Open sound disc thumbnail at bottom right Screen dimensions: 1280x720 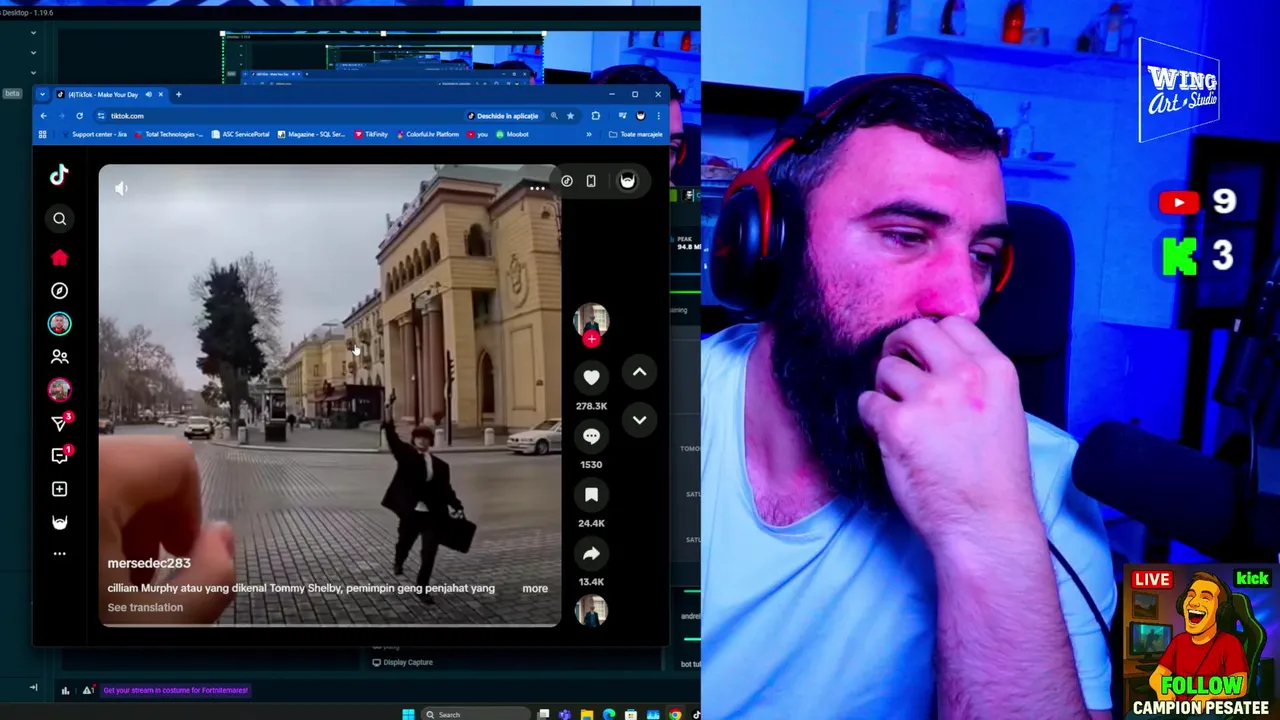coord(591,611)
